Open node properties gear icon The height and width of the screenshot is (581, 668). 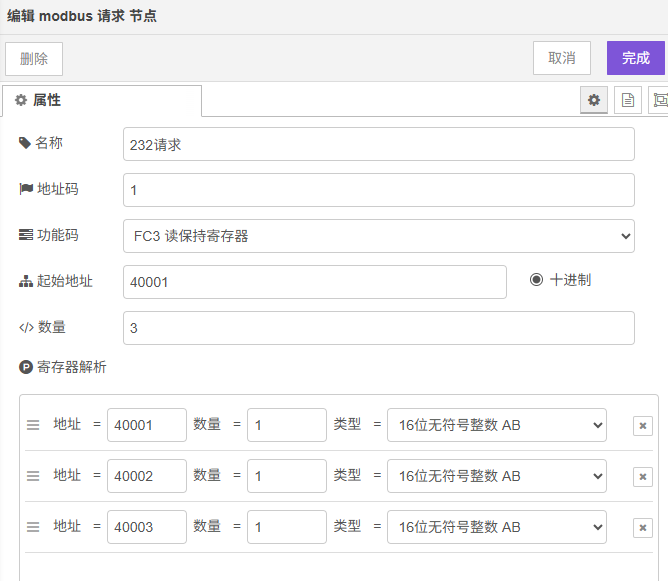[594, 100]
